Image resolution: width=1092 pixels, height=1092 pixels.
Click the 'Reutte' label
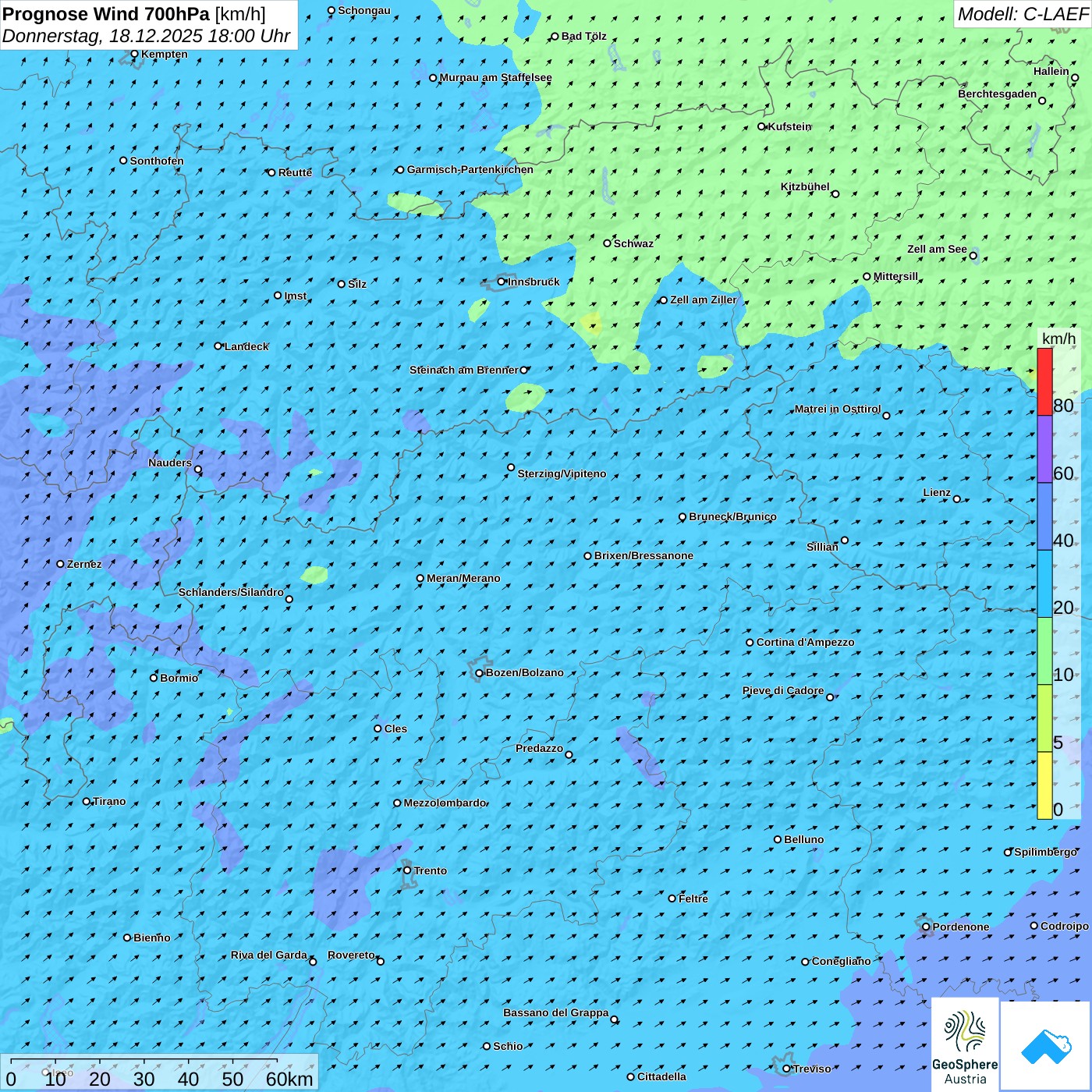[295, 173]
